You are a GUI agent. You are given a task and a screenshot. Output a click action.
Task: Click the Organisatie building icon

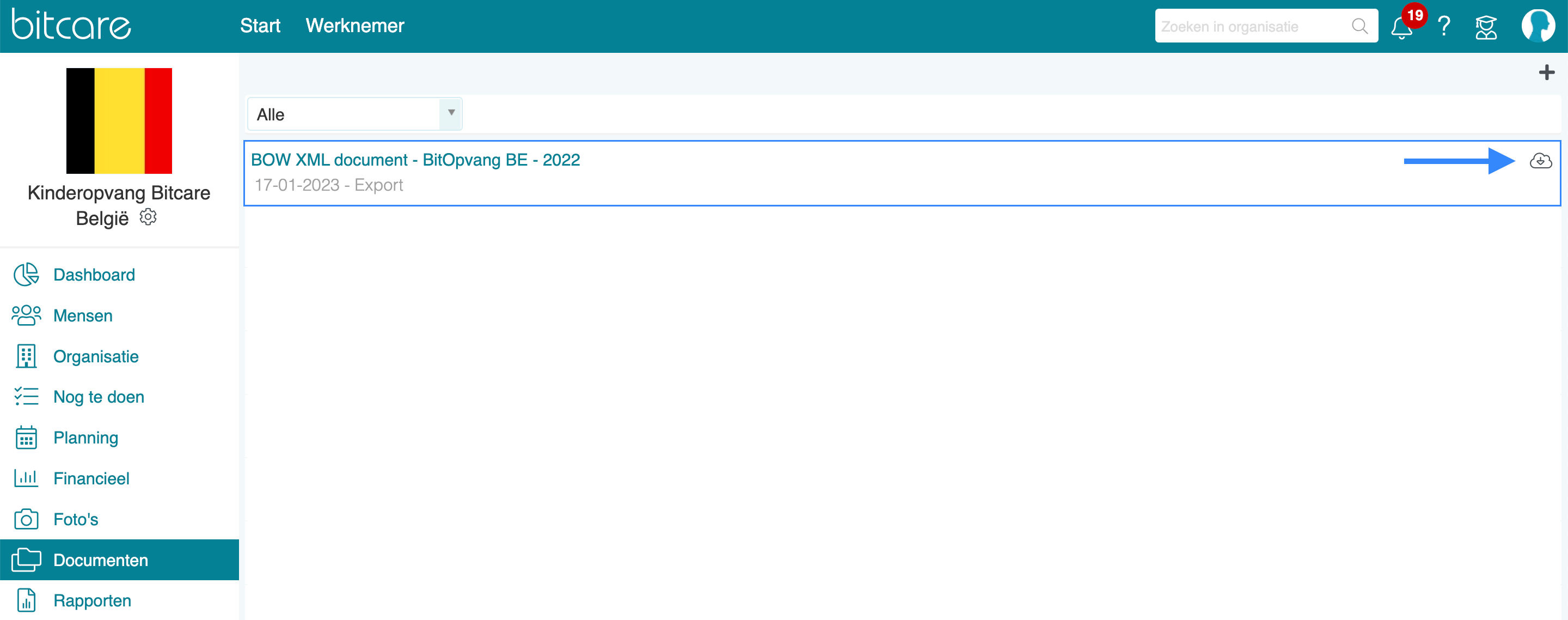tap(26, 356)
